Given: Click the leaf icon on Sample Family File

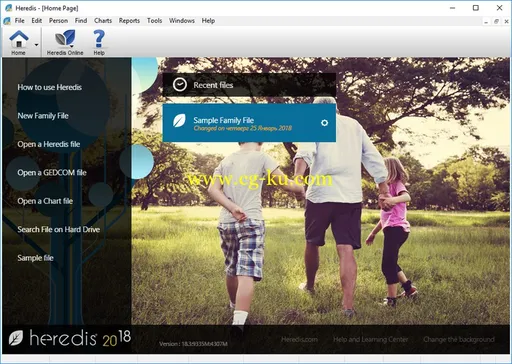Looking at the screenshot, I should click(x=179, y=121).
